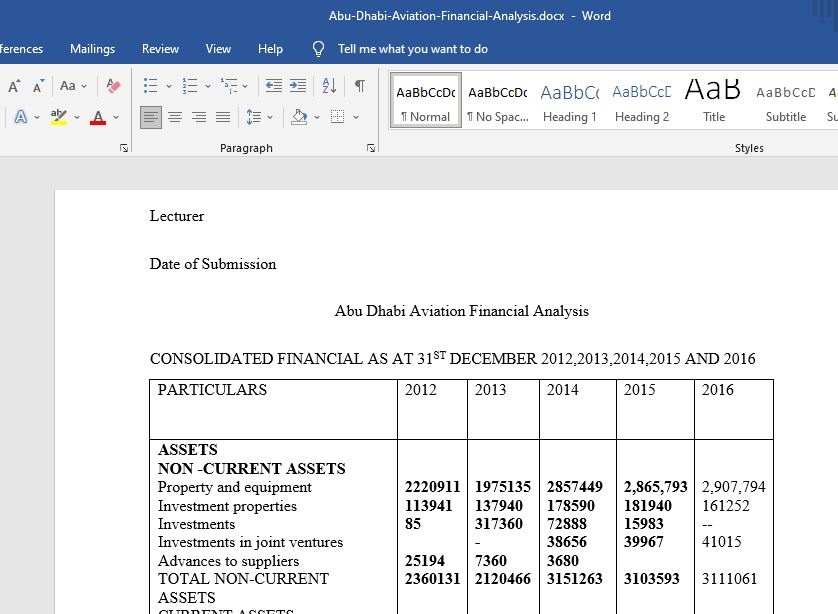Image resolution: width=838 pixels, height=614 pixels.
Task: Sort text with the A-Z icon
Action: [329, 86]
